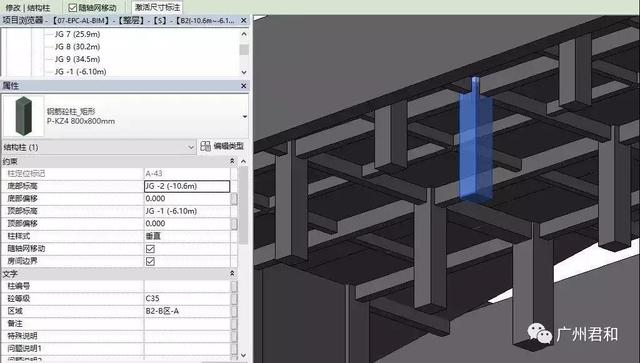The height and width of the screenshot is (363, 640).
Task: Click the associate-parameter button beside 底部偏移
Action: [234, 199]
